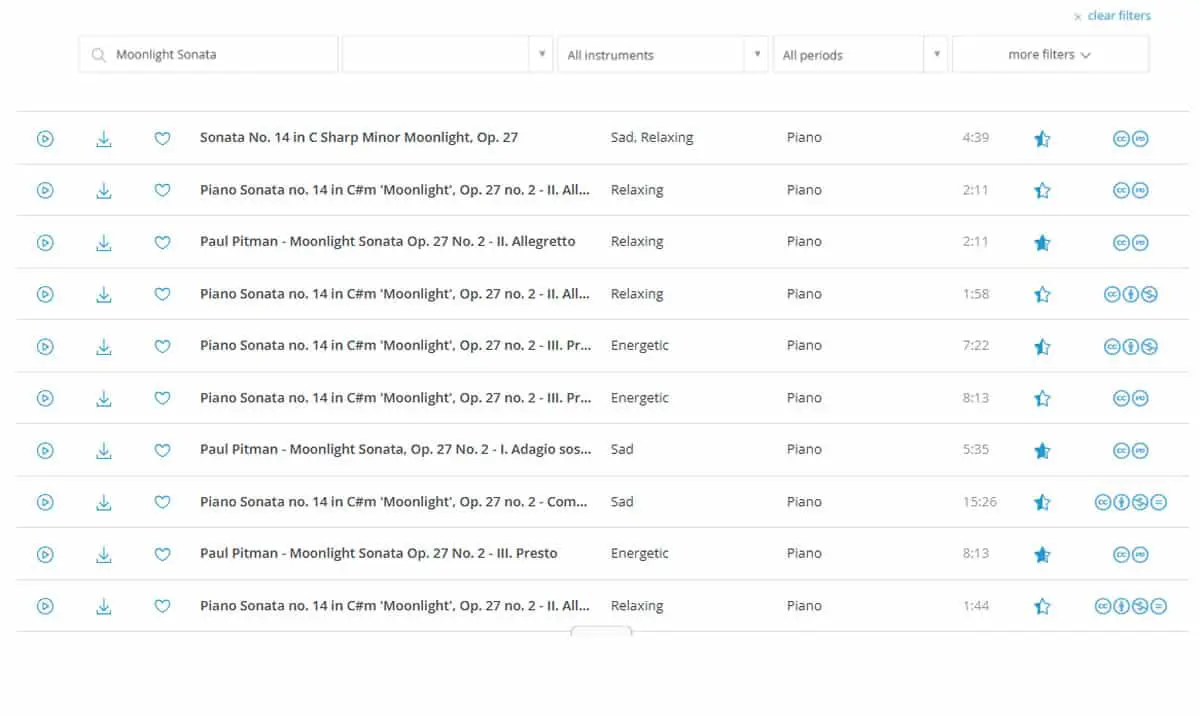Open Creative Commons license icons for 1:58 track
Image resolution: width=1200 pixels, height=716 pixels.
pos(1130,294)
